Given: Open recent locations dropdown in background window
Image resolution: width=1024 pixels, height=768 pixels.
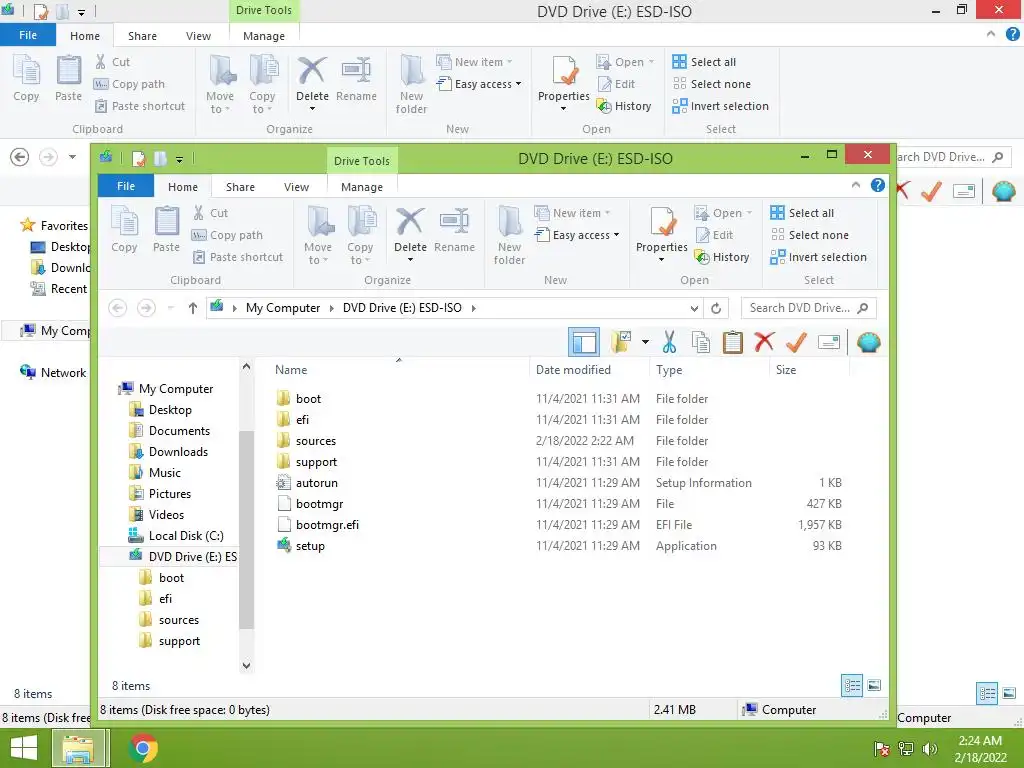Looking at the screenshot, I should tap(72, 157).
